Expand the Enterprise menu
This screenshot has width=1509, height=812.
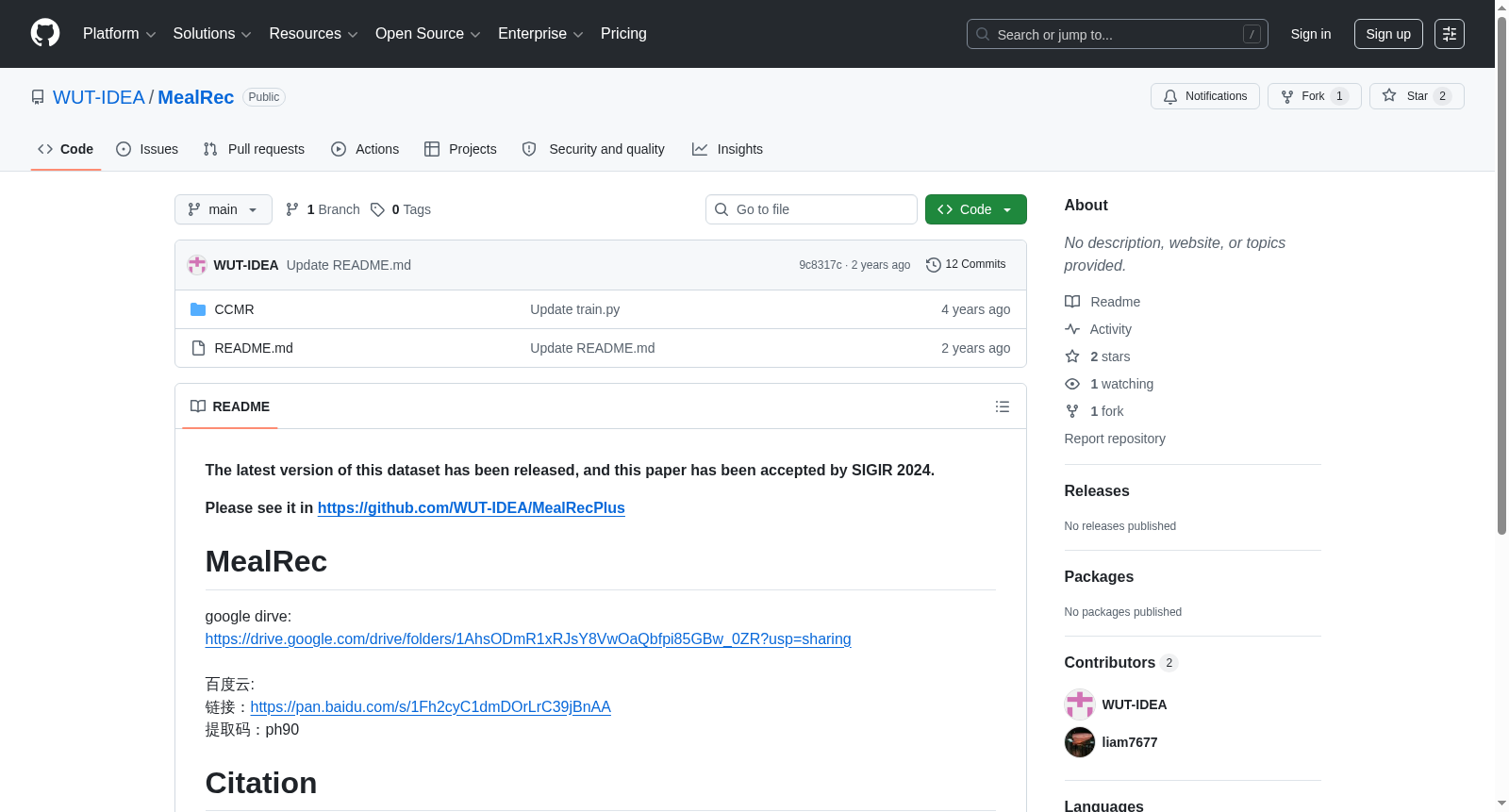click(541, 34)
